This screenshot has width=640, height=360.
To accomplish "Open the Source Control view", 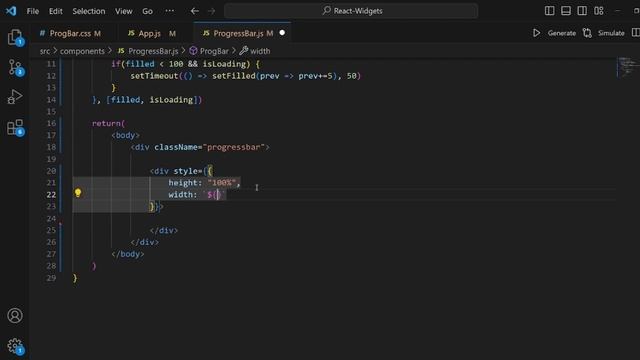I will (15, 67).
